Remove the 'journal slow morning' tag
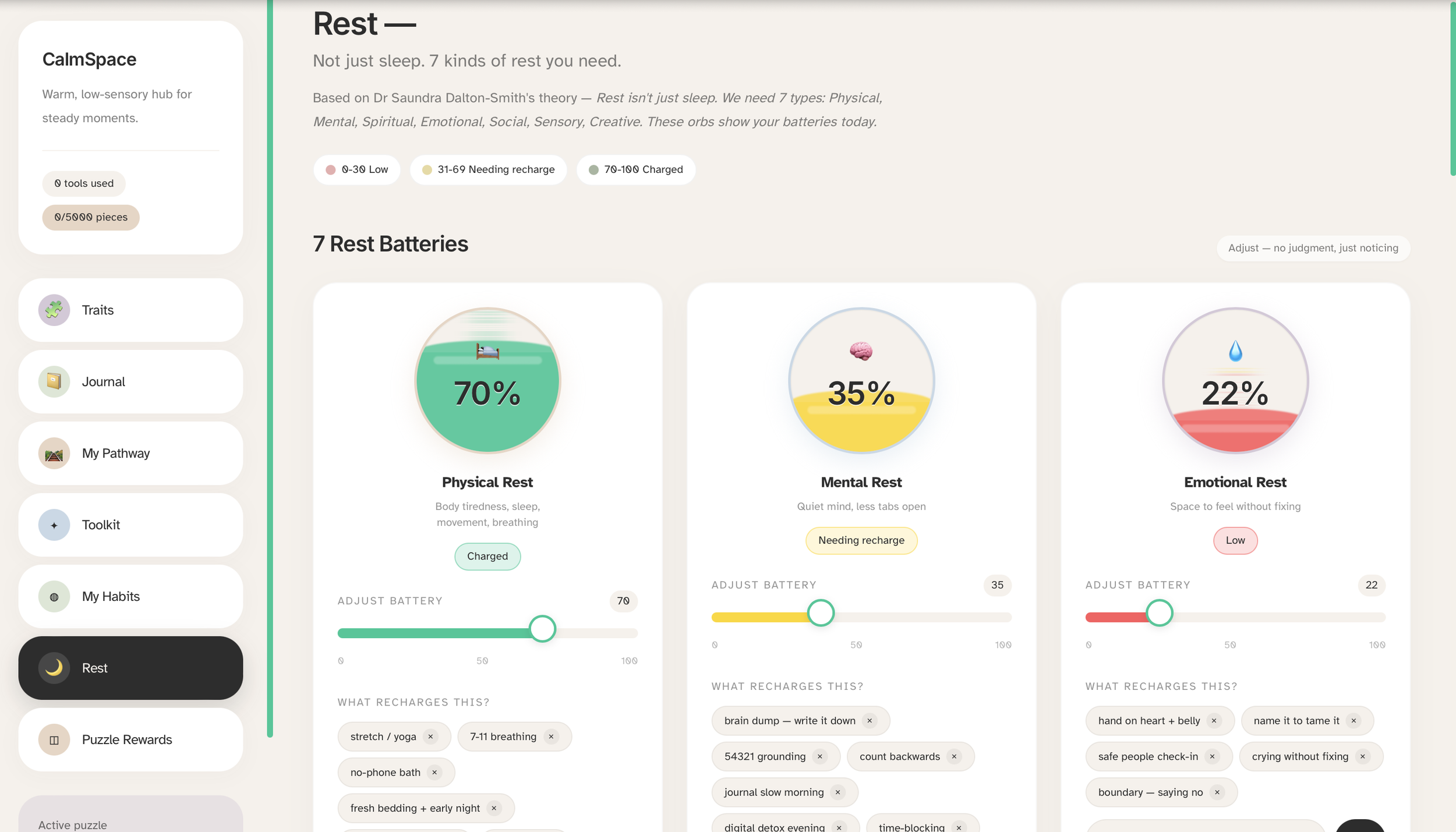This screenshot has width=1456, height=832. pyautogui.click(x=838, y=792)
